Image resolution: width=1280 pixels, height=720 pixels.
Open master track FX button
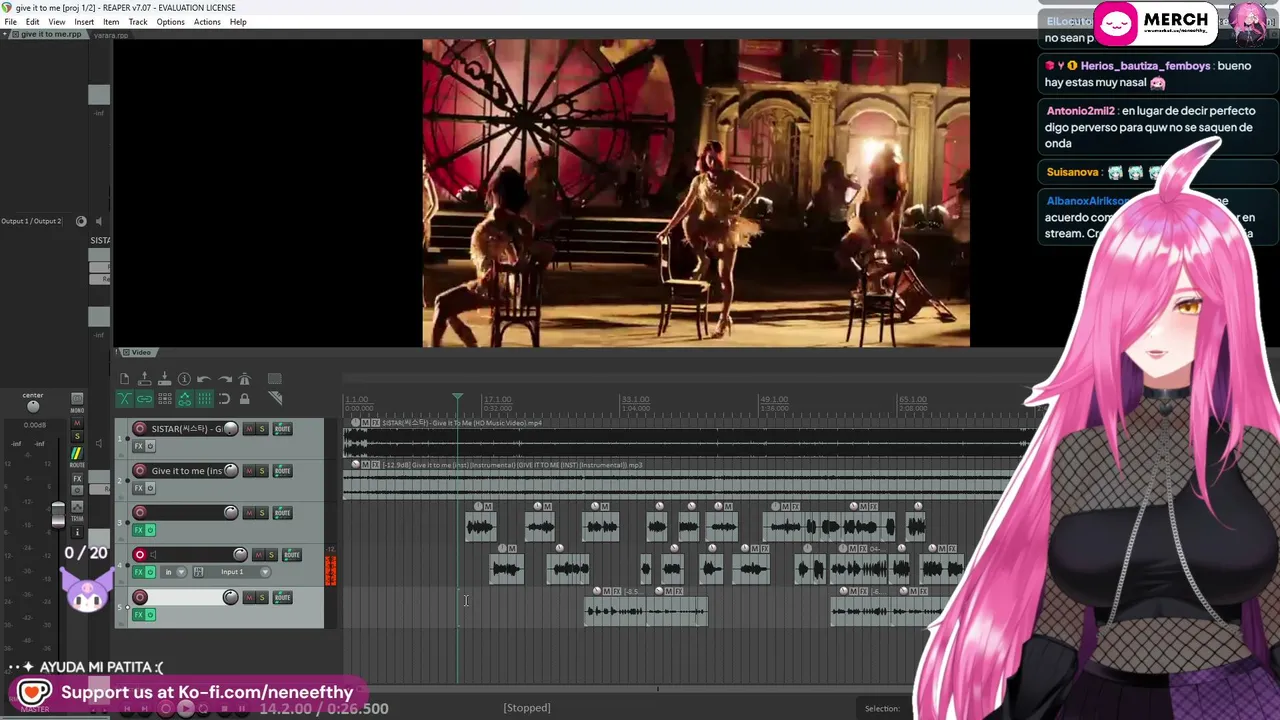coord(77,479)
